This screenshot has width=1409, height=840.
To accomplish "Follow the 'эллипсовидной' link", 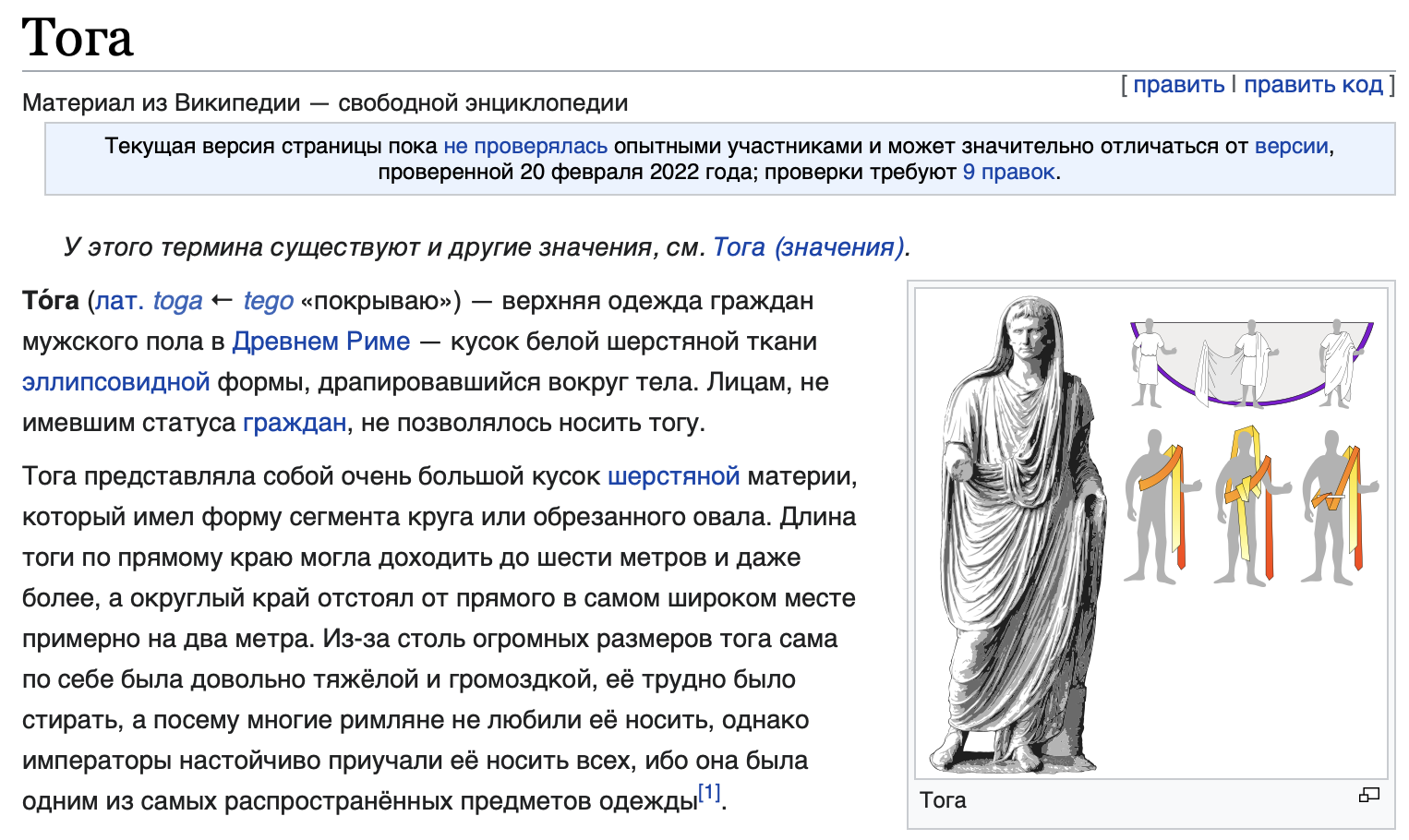I will (x=116, y=382).
